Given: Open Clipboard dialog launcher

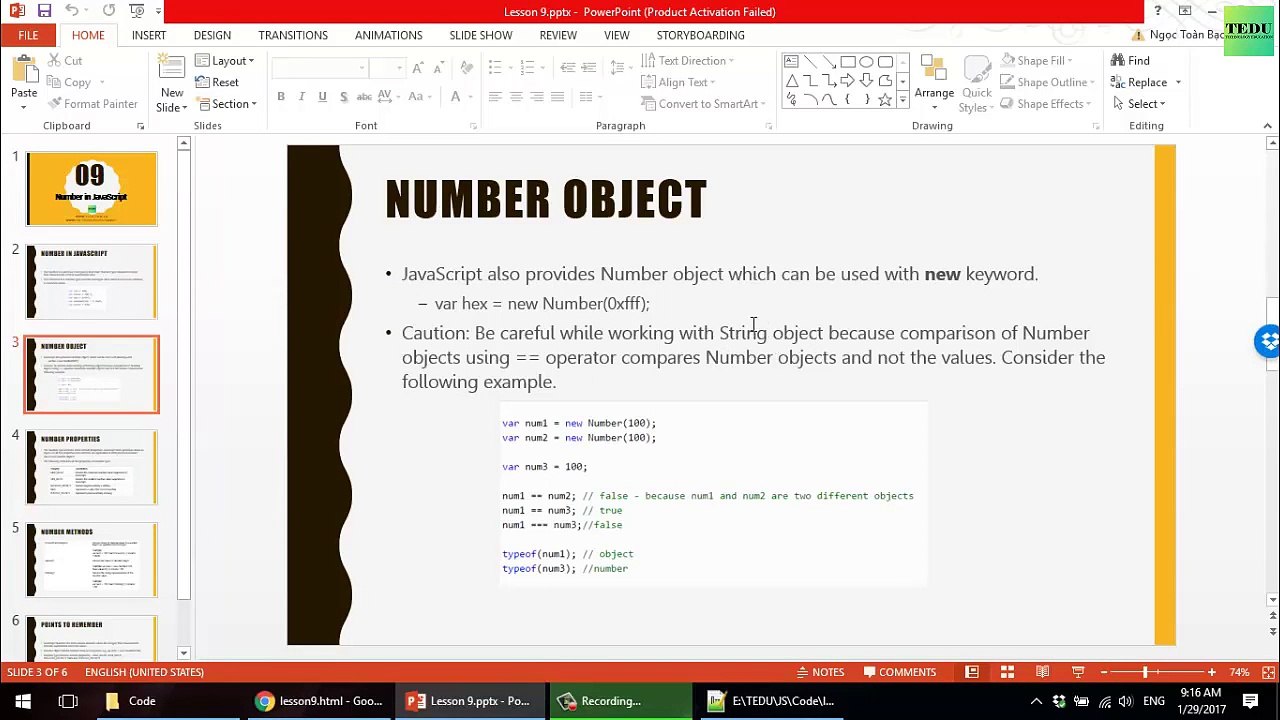Looking at the screenshot, I should coord(140,126).
